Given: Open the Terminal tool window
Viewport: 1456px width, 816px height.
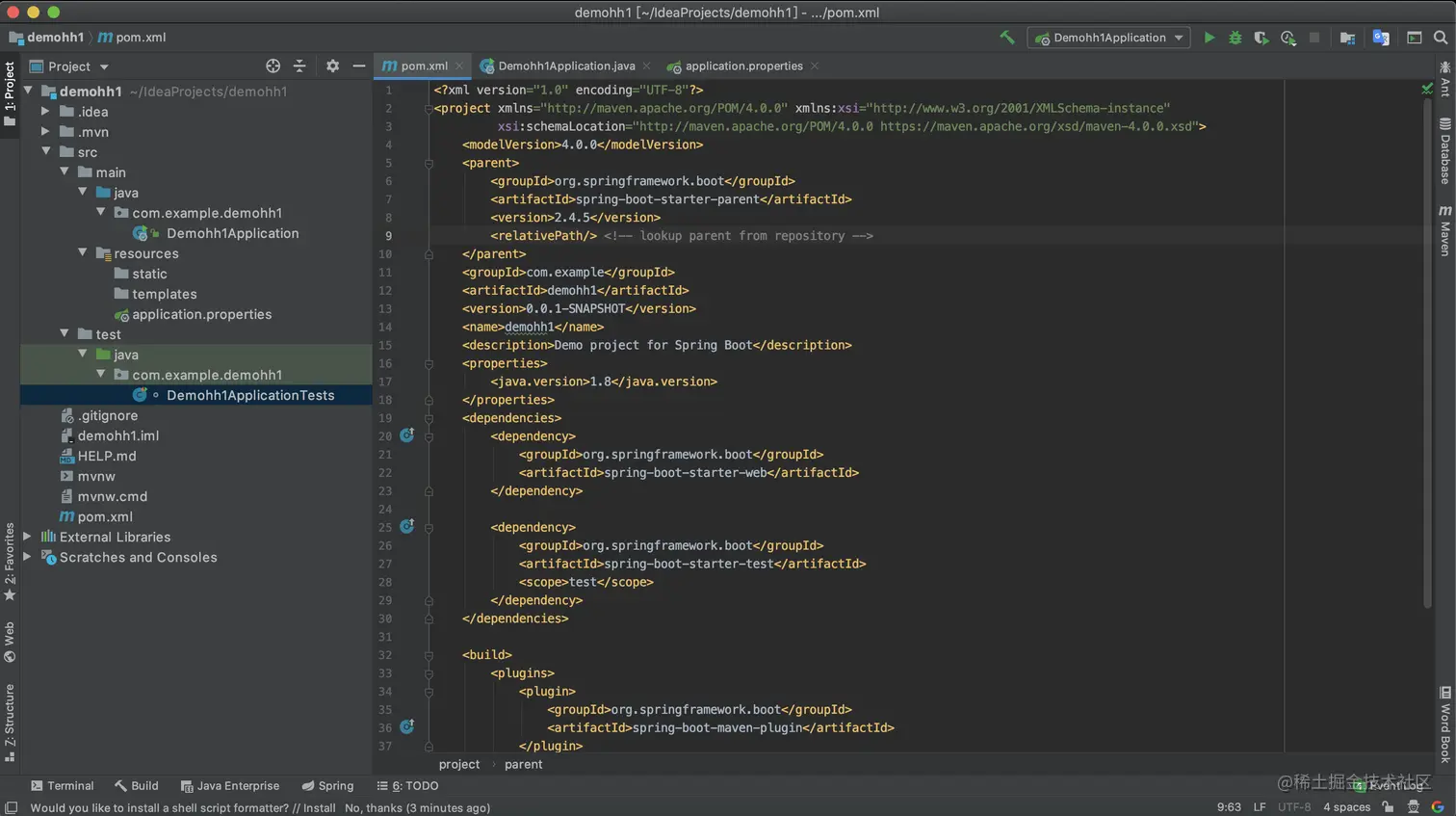Looking at the screenshot, I should (63, 786).
